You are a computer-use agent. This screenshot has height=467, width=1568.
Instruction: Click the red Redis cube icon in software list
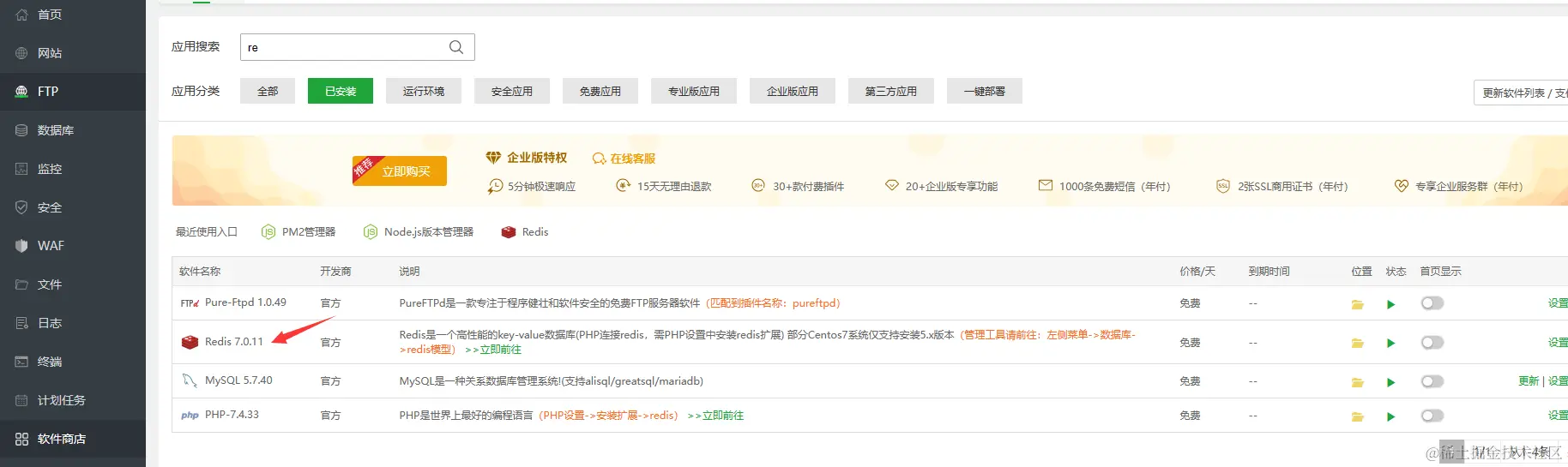190,342
